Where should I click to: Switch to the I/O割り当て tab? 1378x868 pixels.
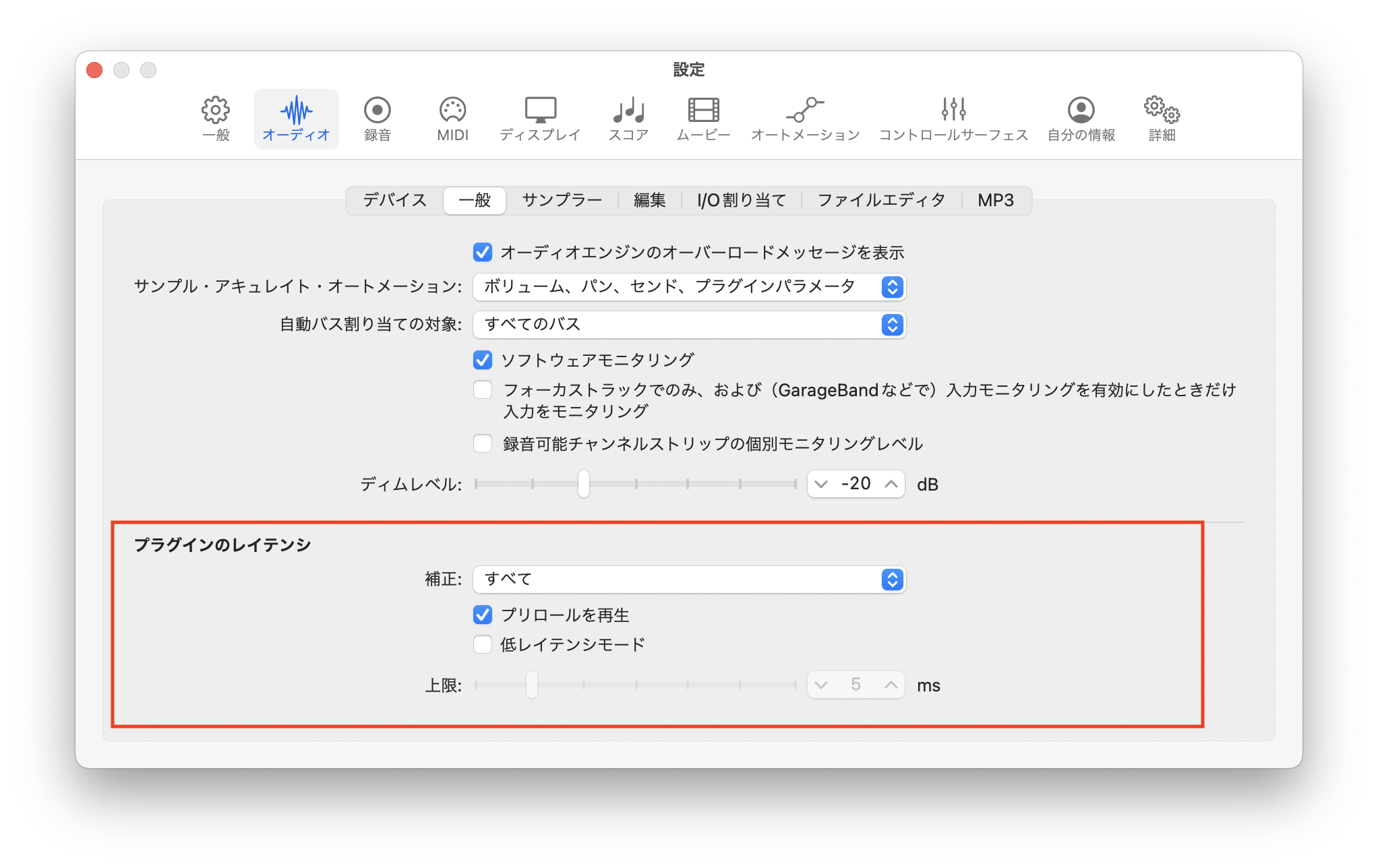pos(741,200)
